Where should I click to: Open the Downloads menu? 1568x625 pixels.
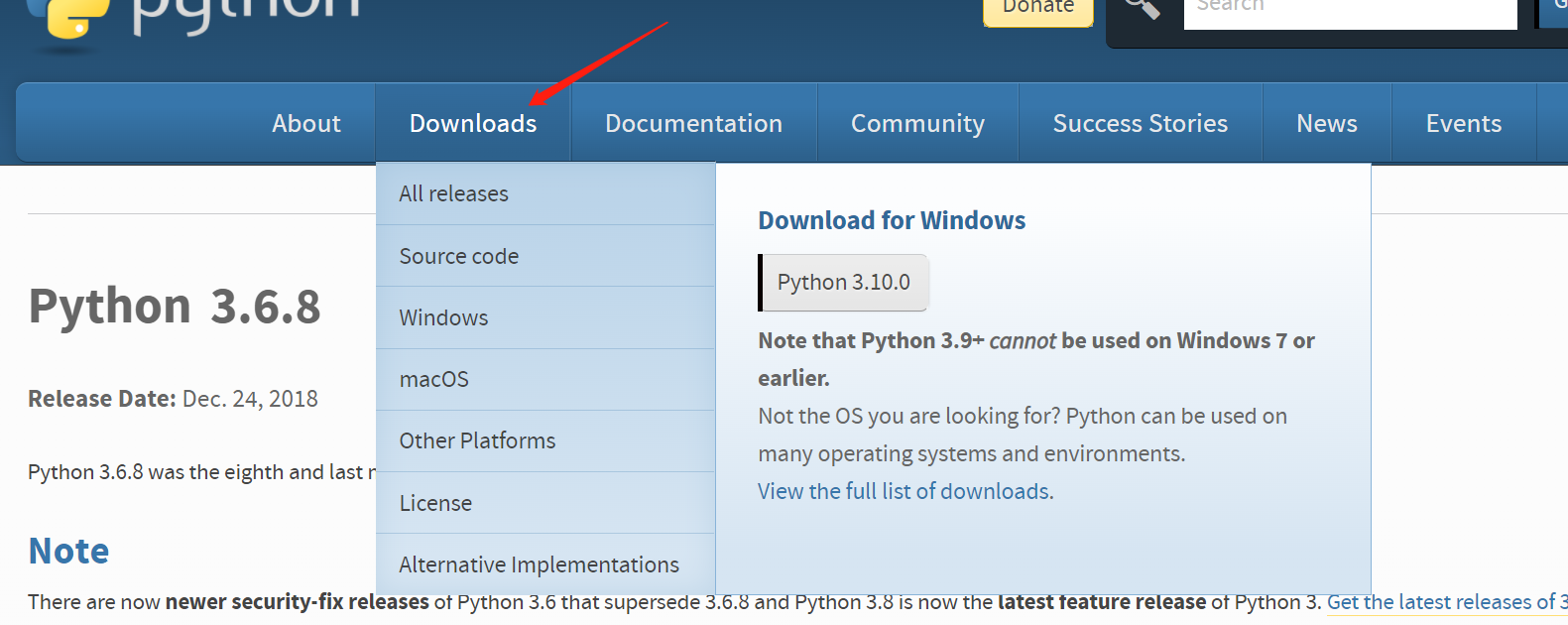pos(473,123)
